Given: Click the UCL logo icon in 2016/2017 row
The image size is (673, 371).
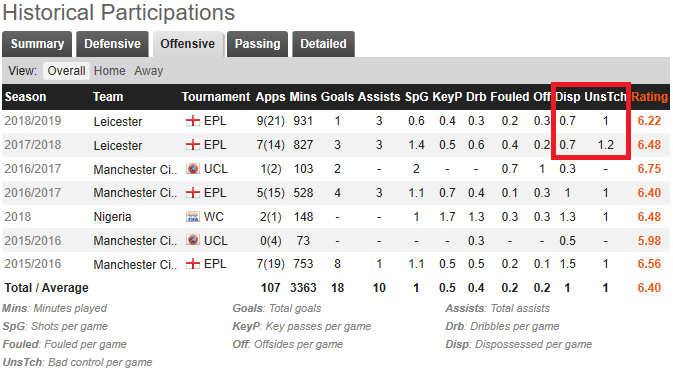Looking at the screenshot, I should click(x=193, y=169).
